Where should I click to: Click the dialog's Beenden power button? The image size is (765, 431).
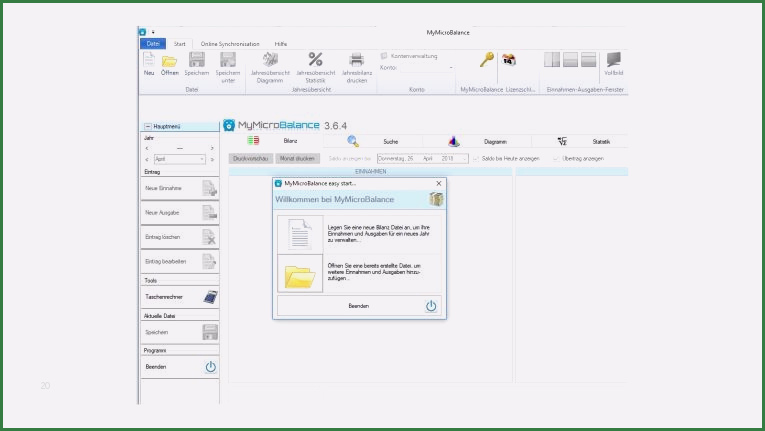pyautogui.click(x=359, y=306)
